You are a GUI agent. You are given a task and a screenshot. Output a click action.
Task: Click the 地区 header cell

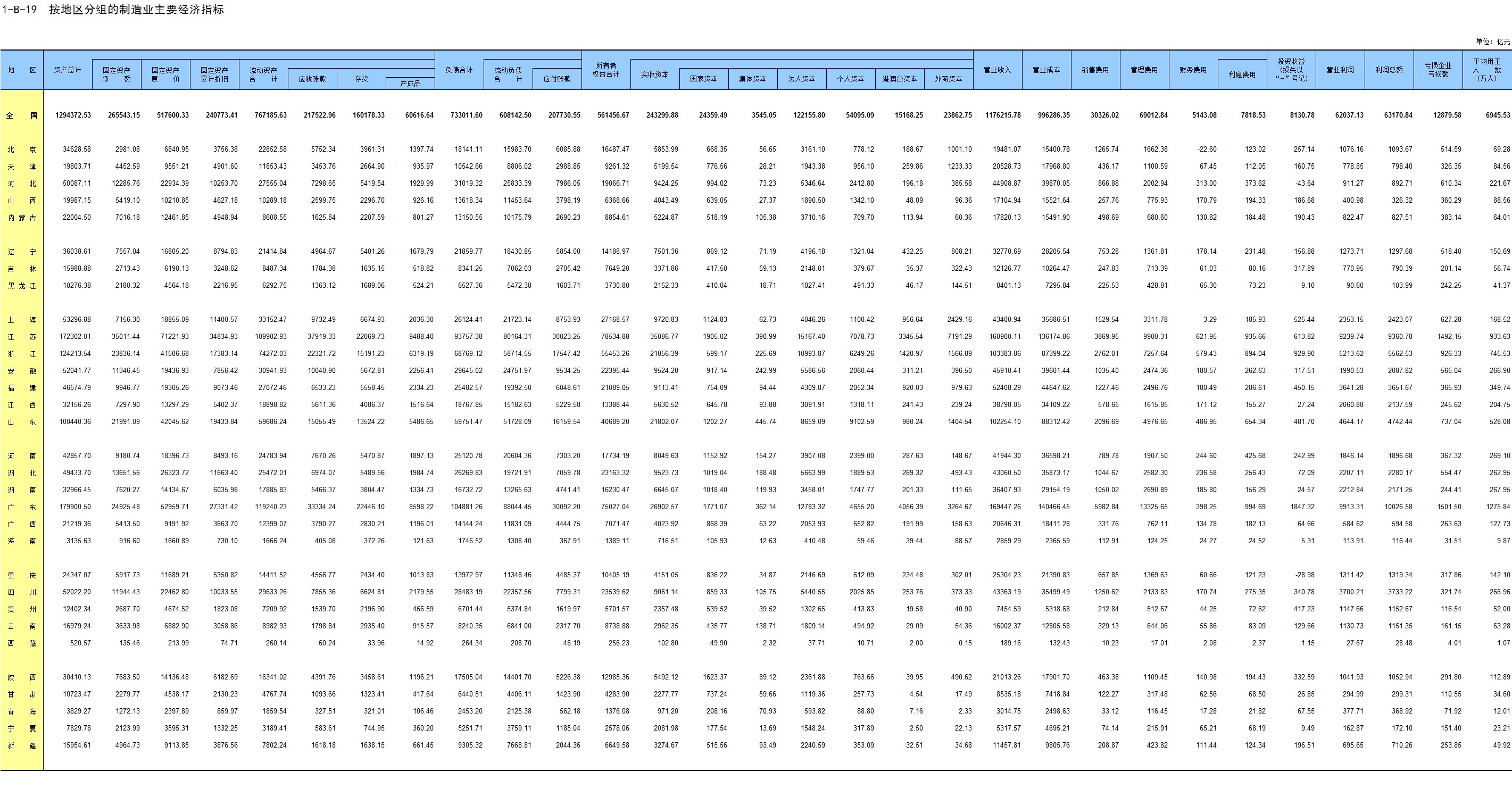click(22, 70)
